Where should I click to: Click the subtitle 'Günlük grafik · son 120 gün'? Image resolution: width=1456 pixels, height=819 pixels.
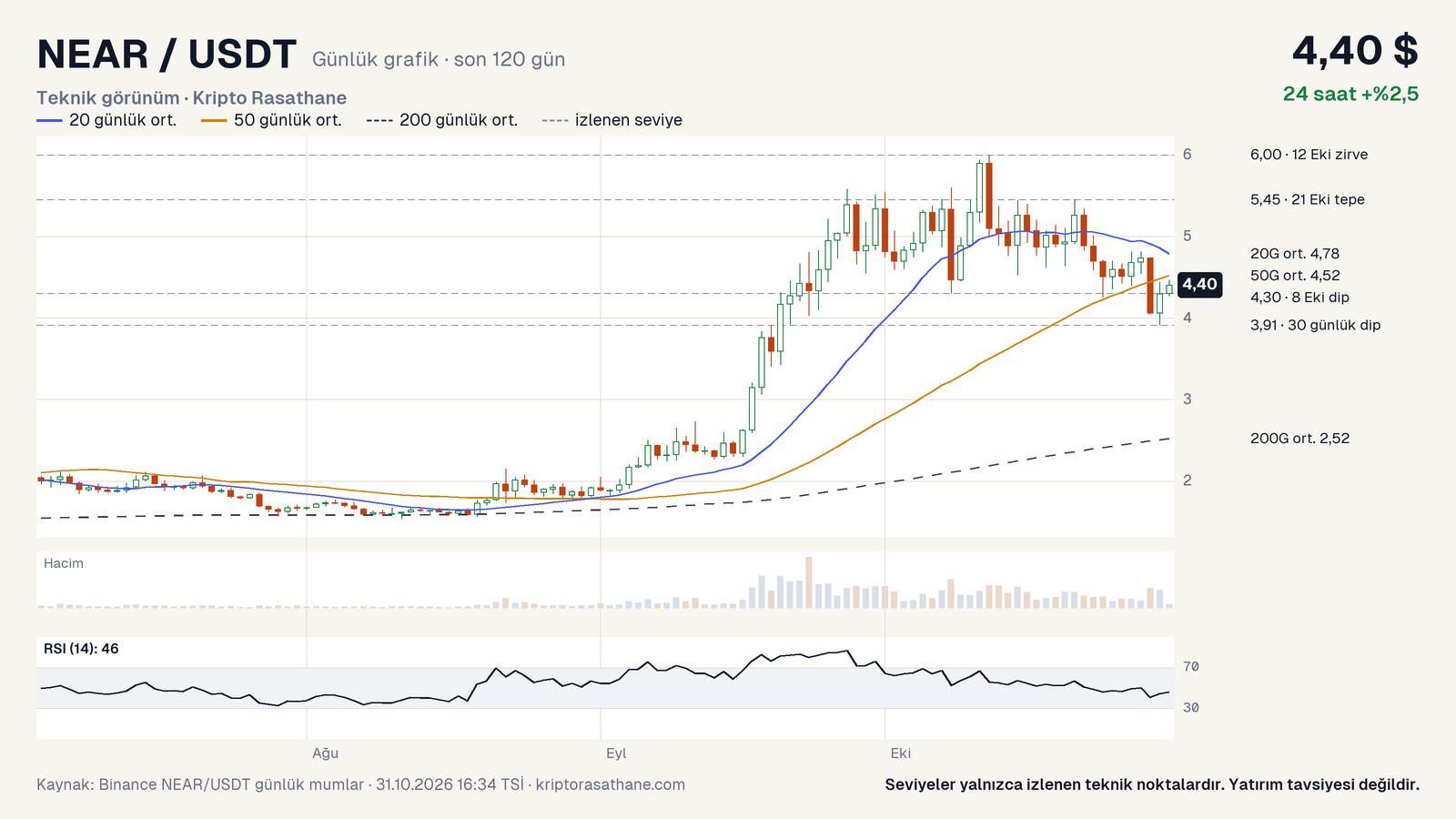coord(439,59)
